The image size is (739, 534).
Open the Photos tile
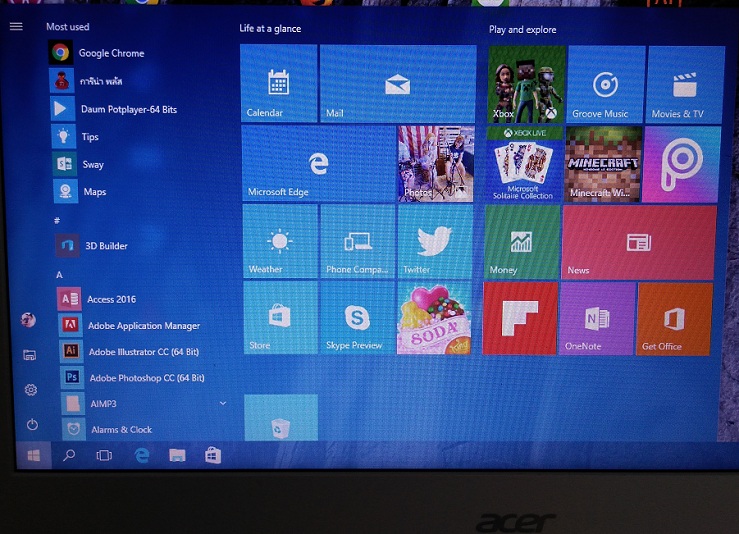(436, 164)
